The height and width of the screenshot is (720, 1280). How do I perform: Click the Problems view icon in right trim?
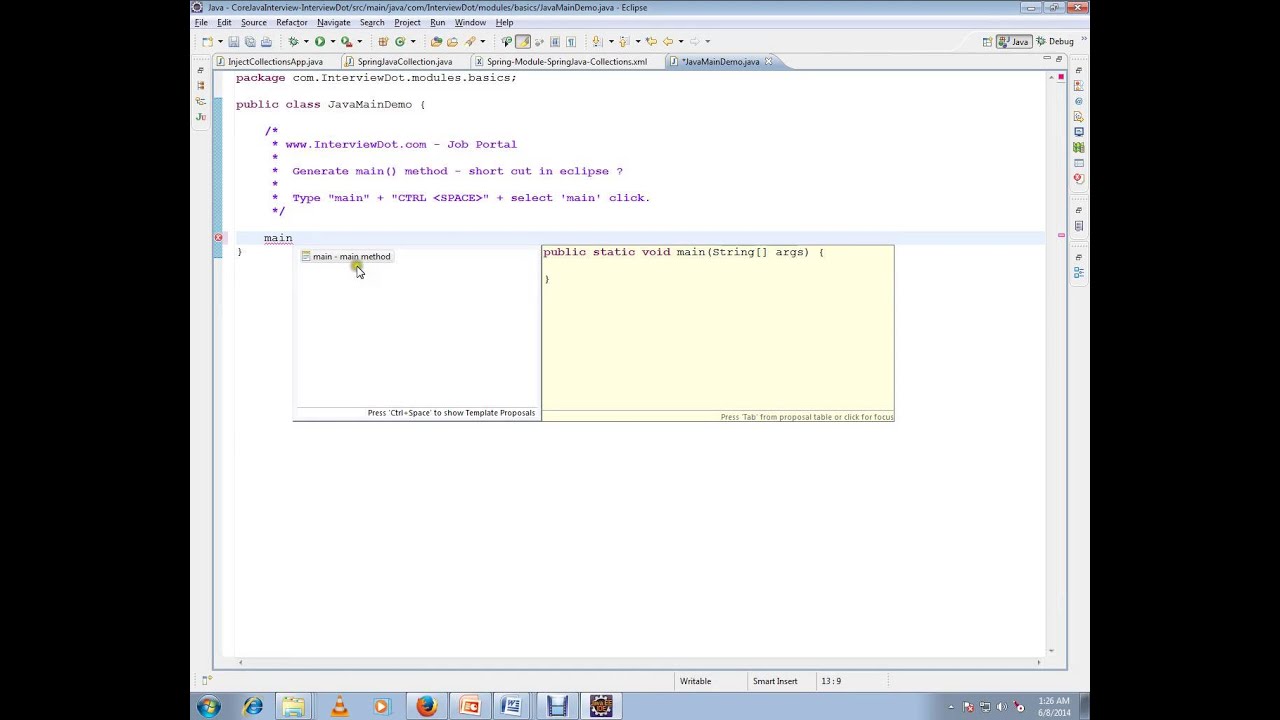pos(1078,85)
